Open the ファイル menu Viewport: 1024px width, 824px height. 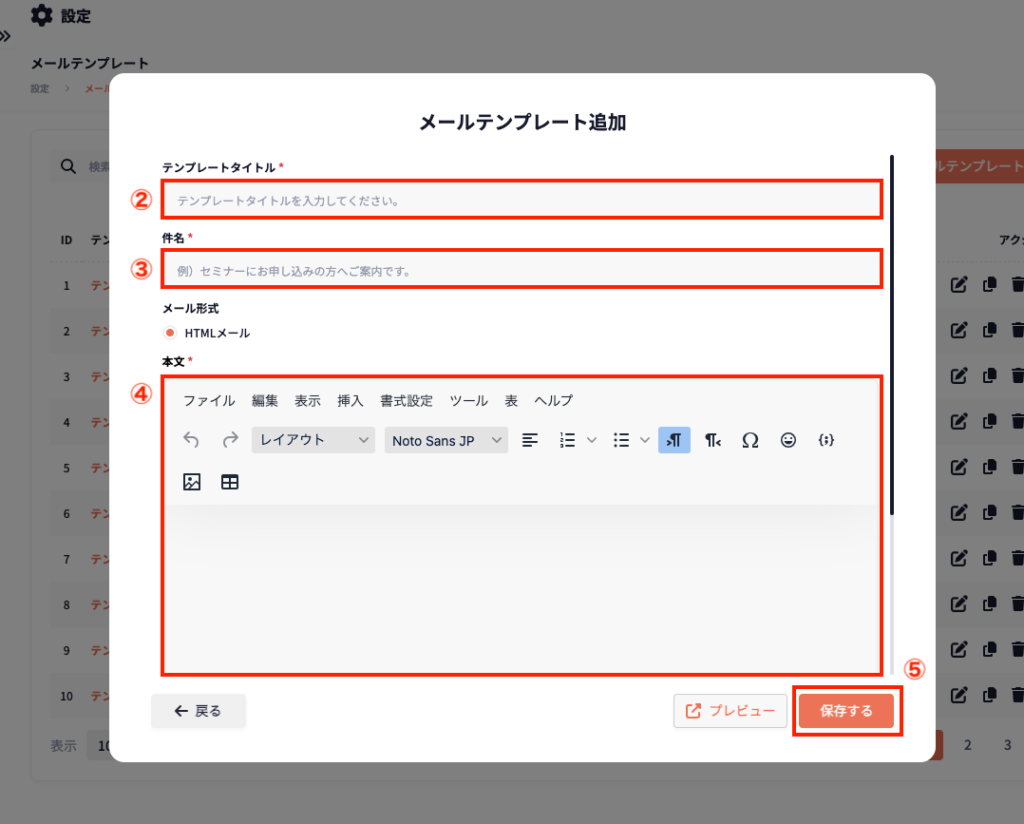click(209, 401)
